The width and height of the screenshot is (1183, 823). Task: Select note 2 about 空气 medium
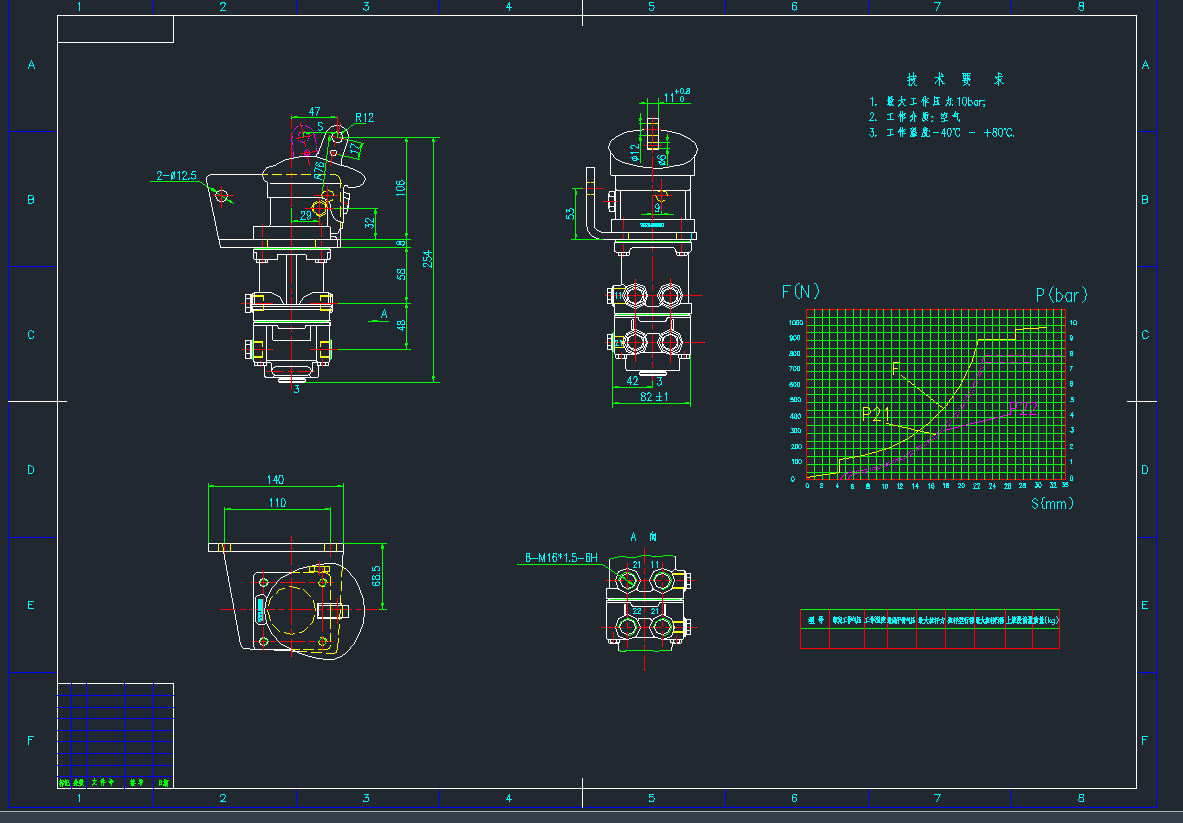click(x=914, y=117)
